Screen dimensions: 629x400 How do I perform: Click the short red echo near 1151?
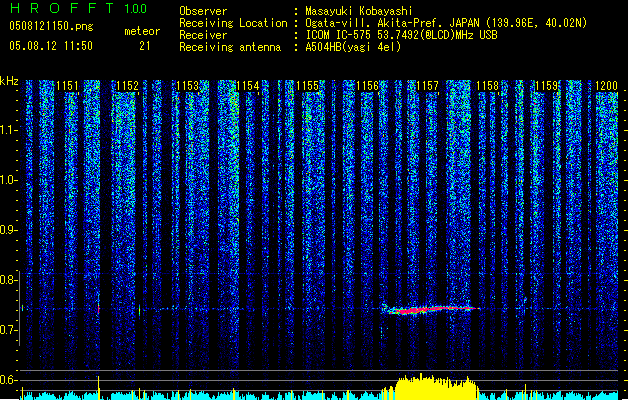[99, 309]
